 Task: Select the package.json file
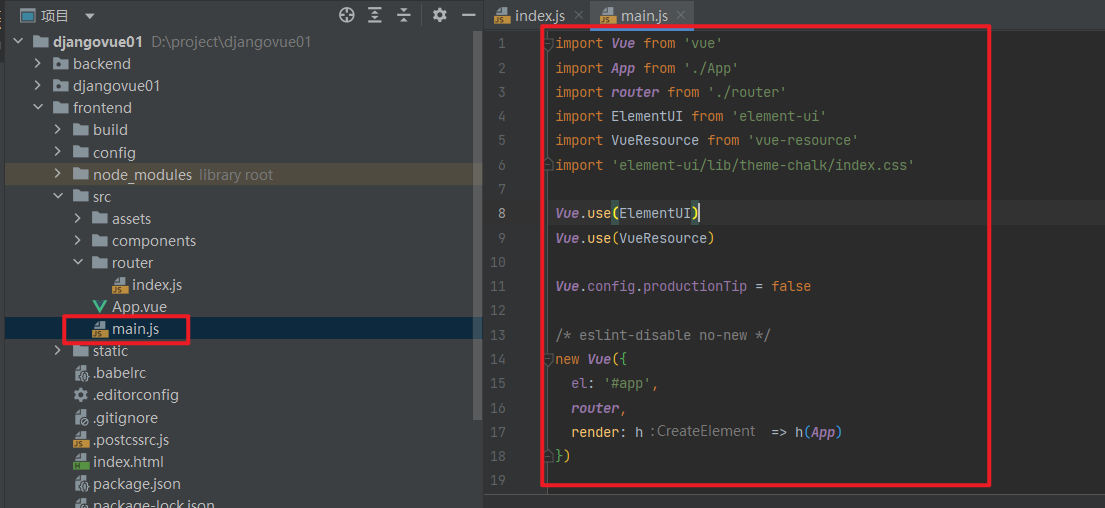click(x=137, y=484)
